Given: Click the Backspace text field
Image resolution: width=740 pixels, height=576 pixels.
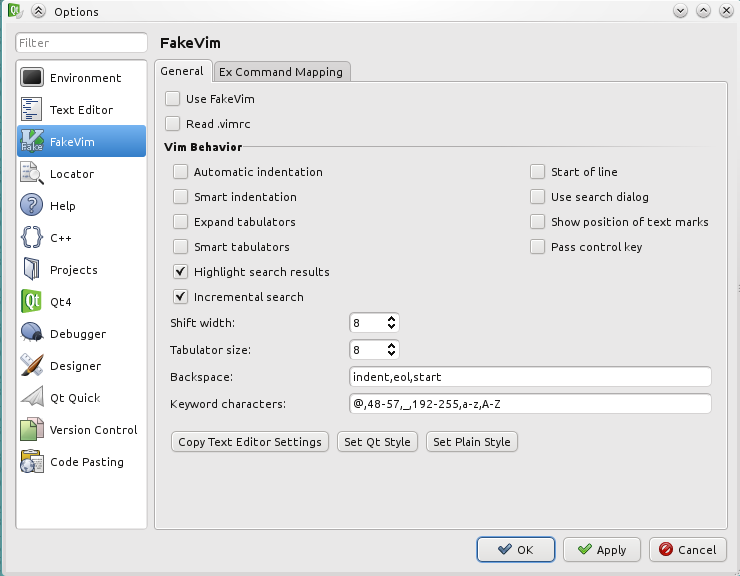Looking at the screenshot, I should pyautogui.click(x=530, y=377).
